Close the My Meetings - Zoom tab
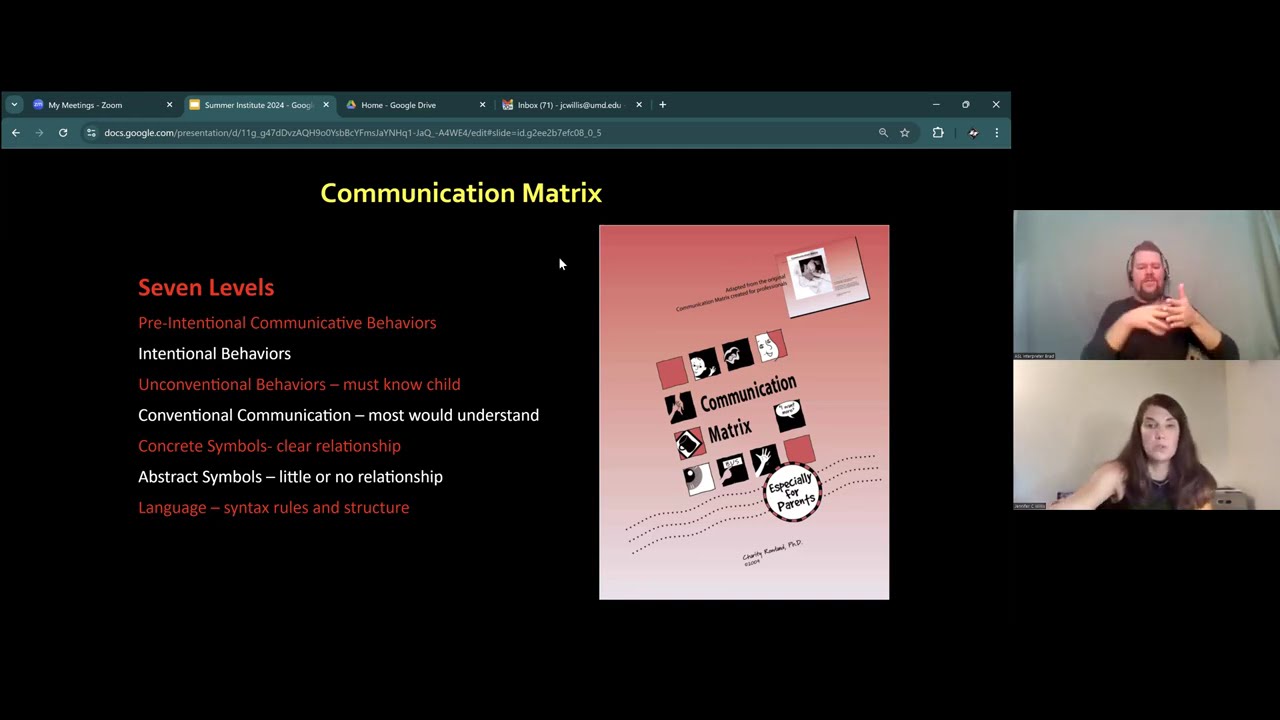This screenshot has height=720, width=1280. (x=169, y=104)
